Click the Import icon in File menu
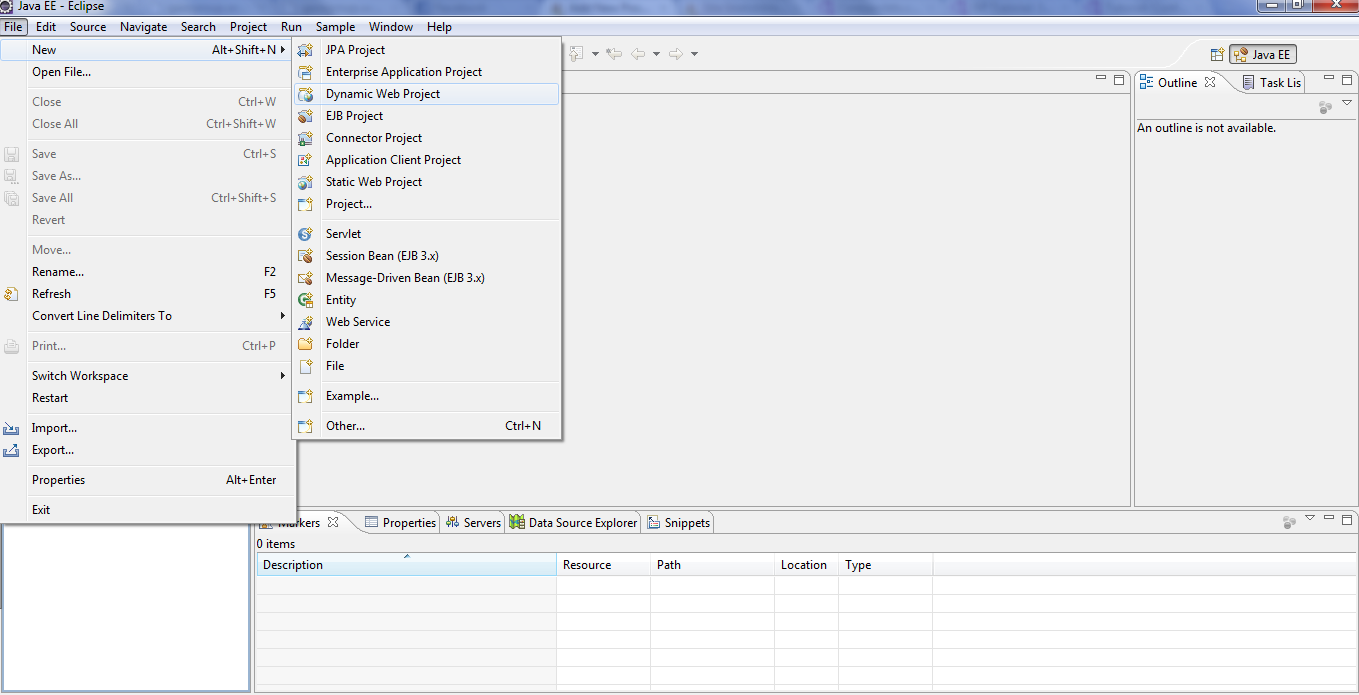The height and width of the screenshot is (695, 1359). (12, 428)
